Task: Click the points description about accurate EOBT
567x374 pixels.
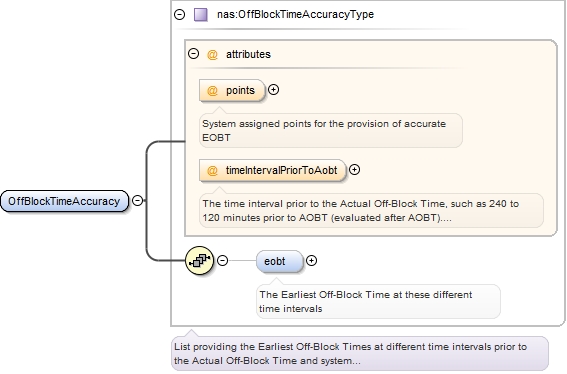Action: tap(331, 131)
